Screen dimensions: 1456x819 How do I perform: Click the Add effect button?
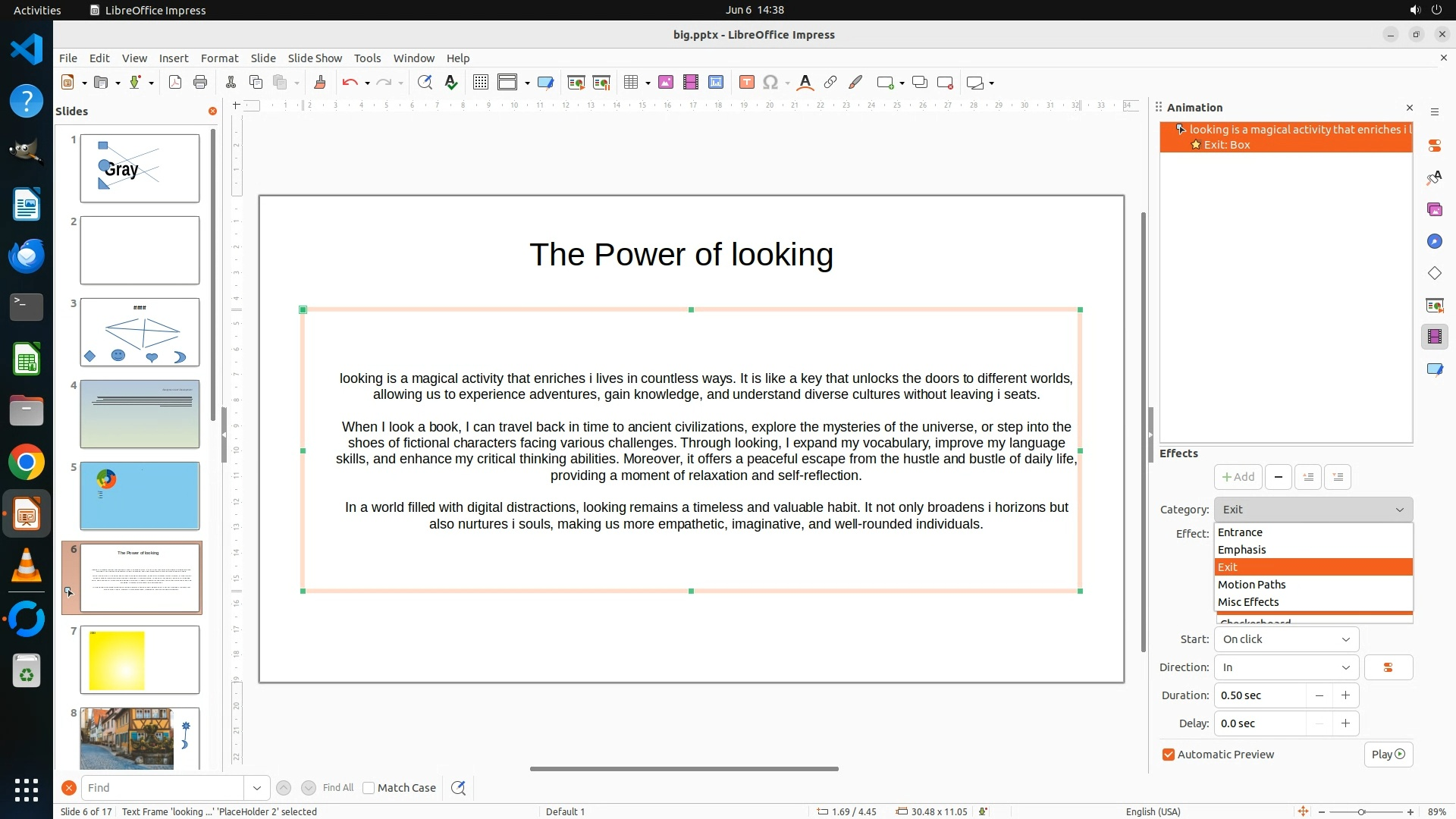pos(1238,477)
